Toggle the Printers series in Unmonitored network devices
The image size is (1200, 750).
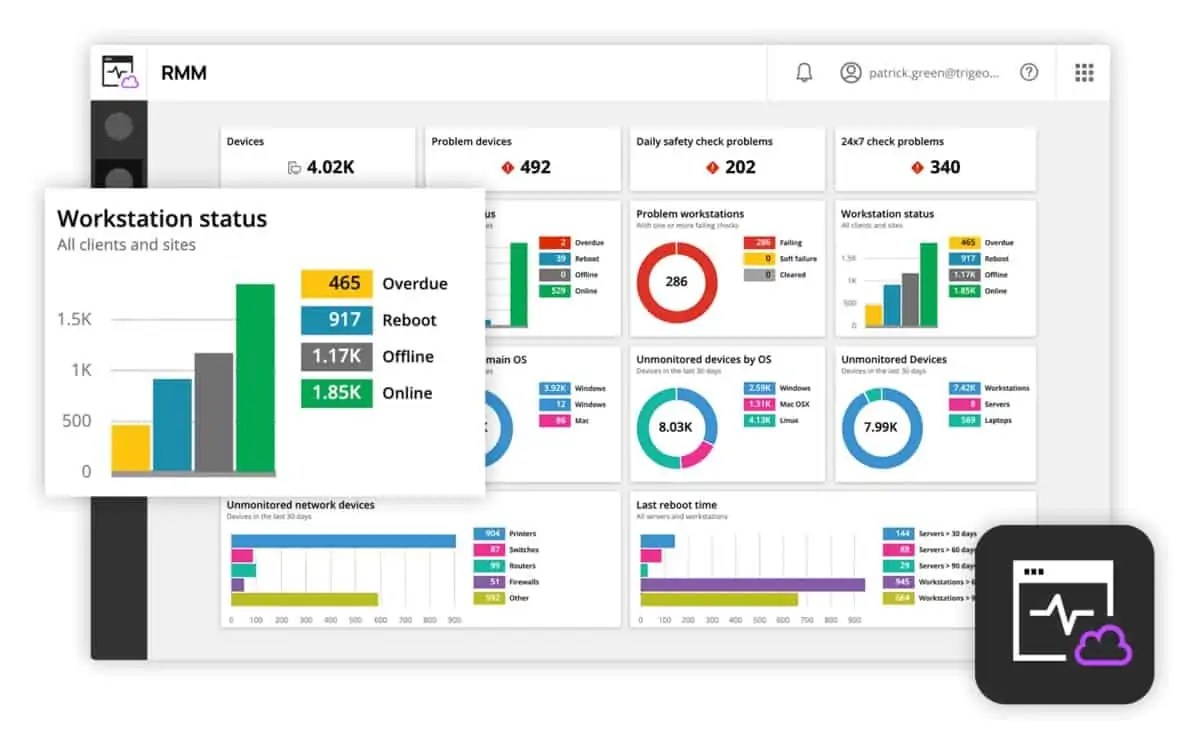coord(491,533)
